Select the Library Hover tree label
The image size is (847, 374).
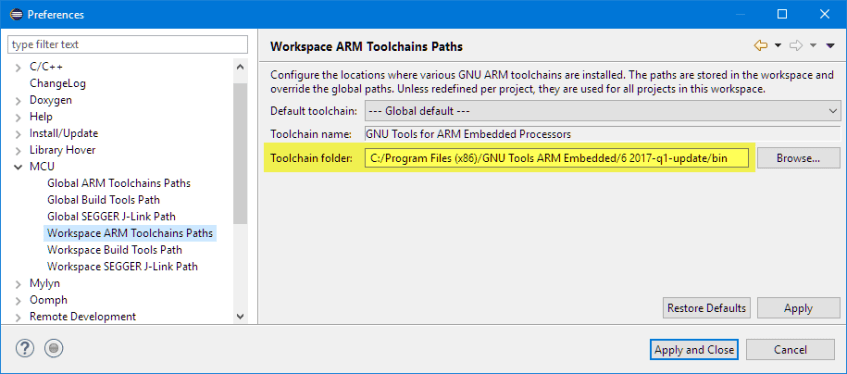coord(62,150)
